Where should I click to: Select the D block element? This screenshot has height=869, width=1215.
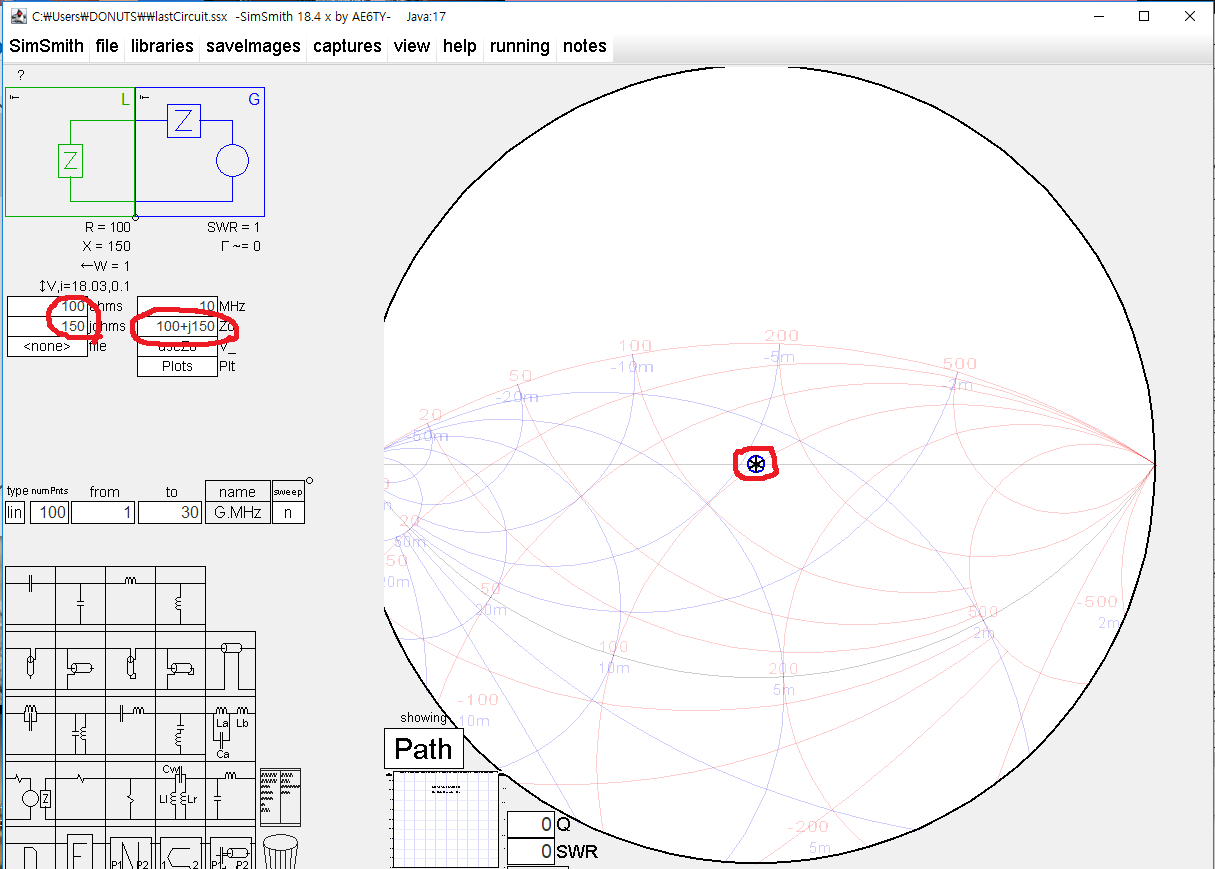point(30,848)
